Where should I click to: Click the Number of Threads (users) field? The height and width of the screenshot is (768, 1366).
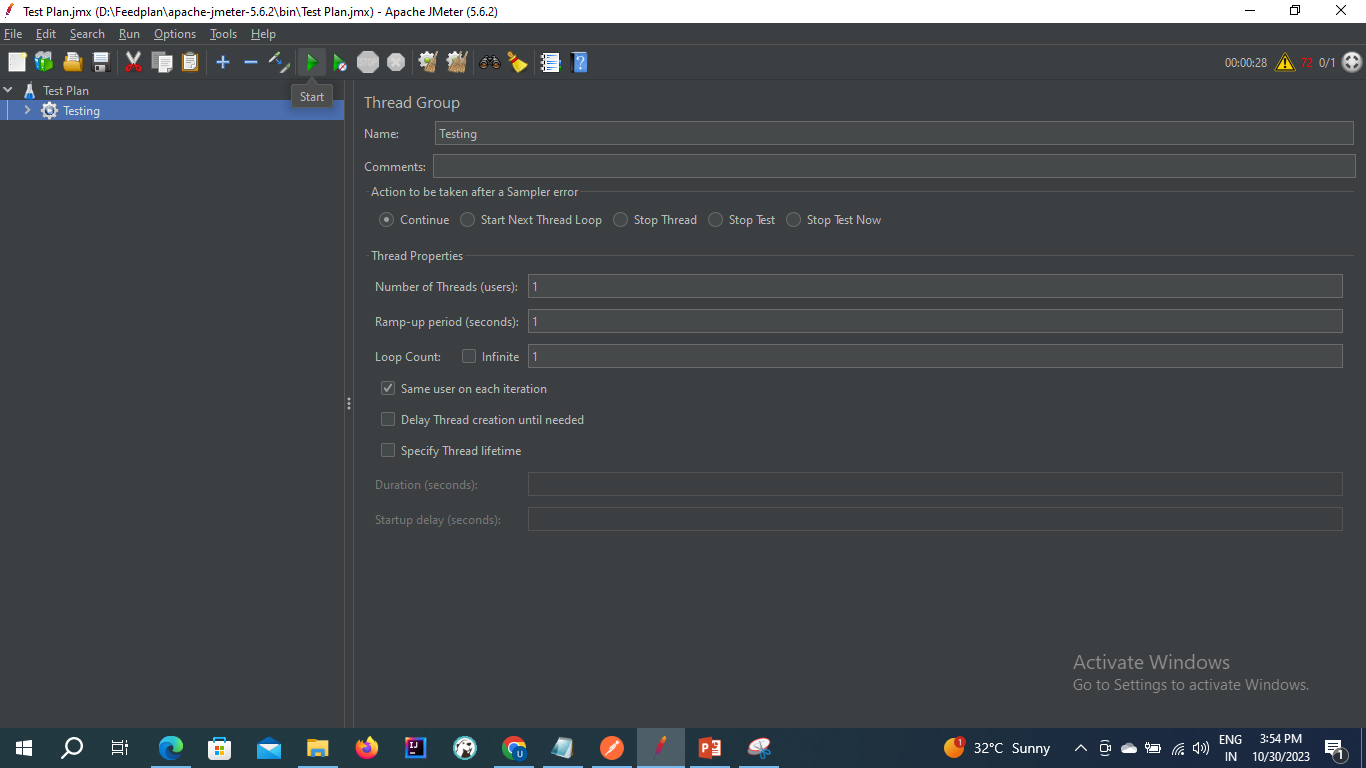[935, 286]
